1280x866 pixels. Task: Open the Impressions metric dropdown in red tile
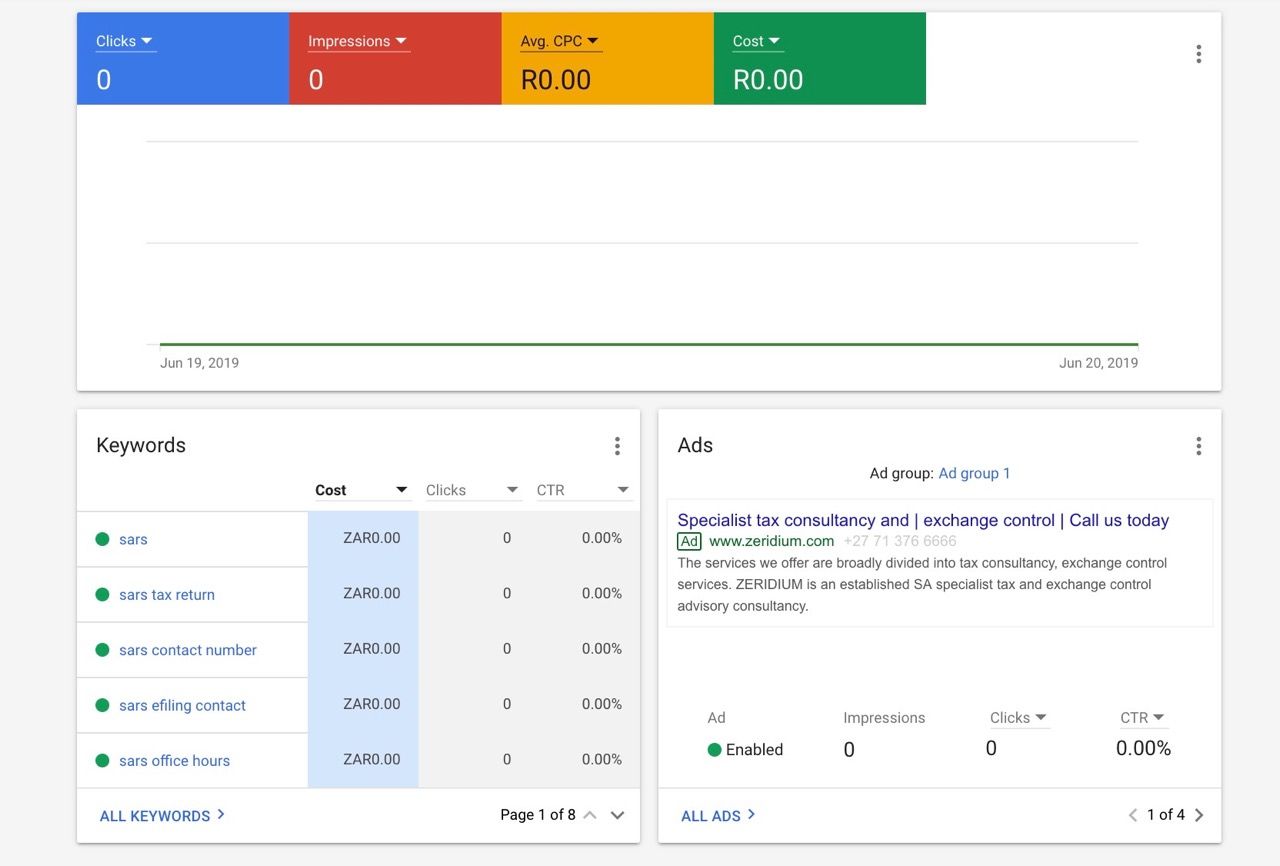[x=358, y=41]
